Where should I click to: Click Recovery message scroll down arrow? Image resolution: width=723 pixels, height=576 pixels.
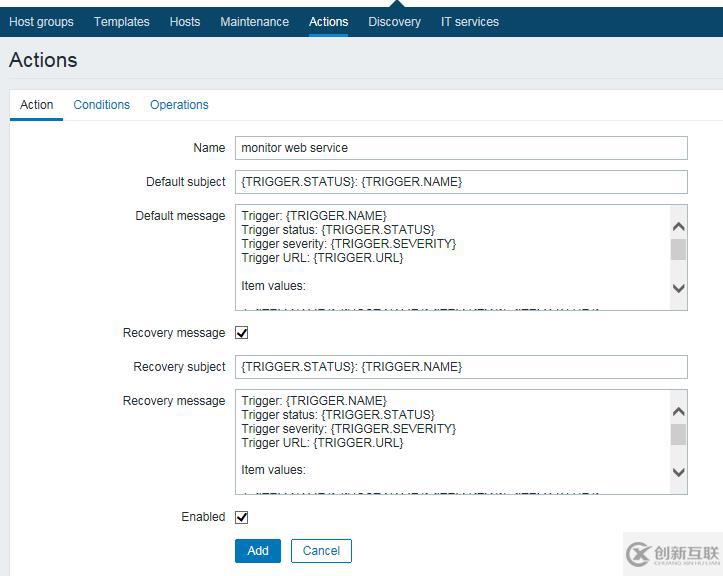pos(679,472)
